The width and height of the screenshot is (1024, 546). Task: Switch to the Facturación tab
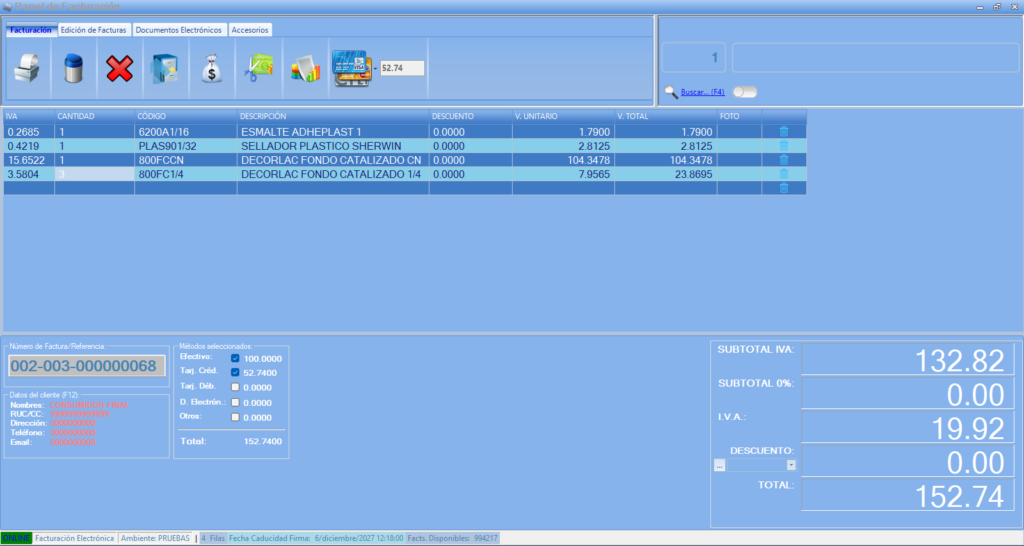[x=31, y=30]
